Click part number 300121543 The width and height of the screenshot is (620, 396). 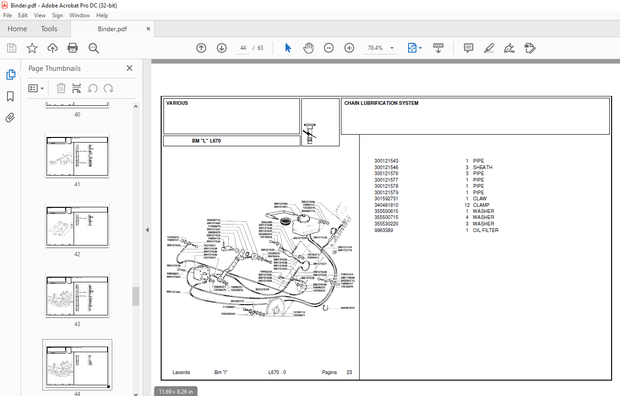(x=386, y=161)
